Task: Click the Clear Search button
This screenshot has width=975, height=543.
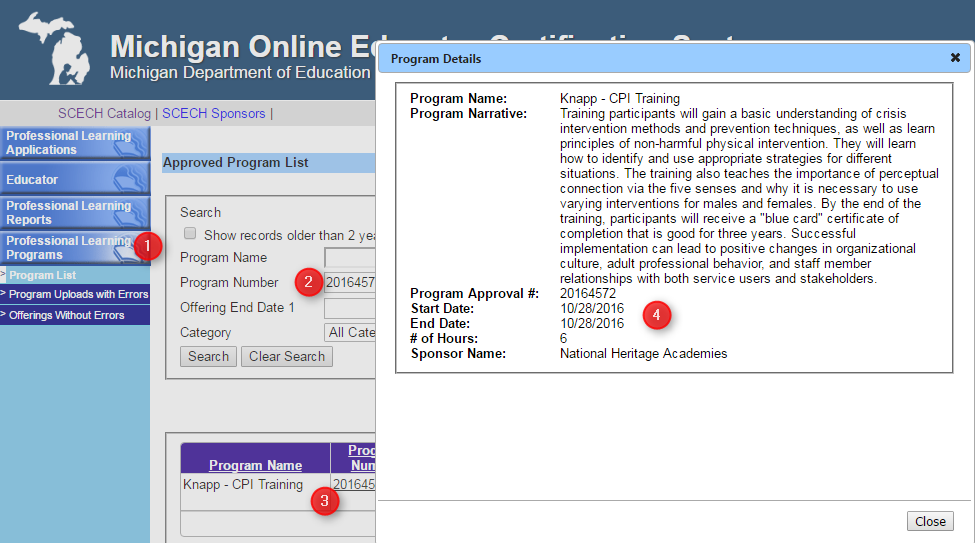Action: tap(287, 356)
